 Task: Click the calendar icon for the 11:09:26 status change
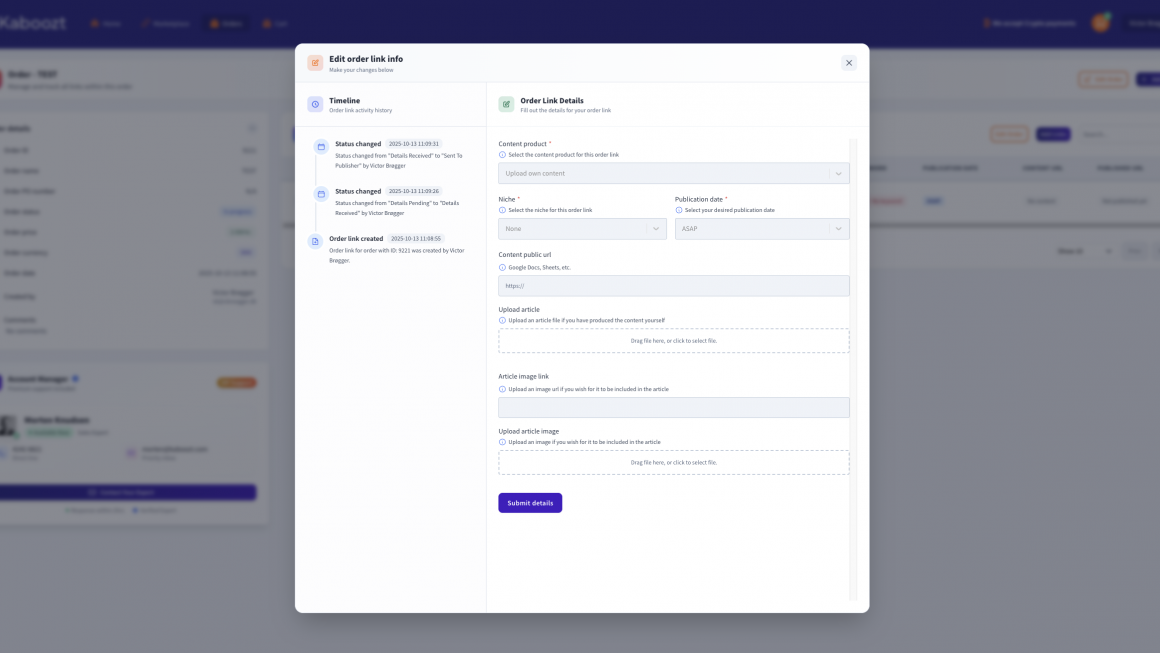coord(321,194)
